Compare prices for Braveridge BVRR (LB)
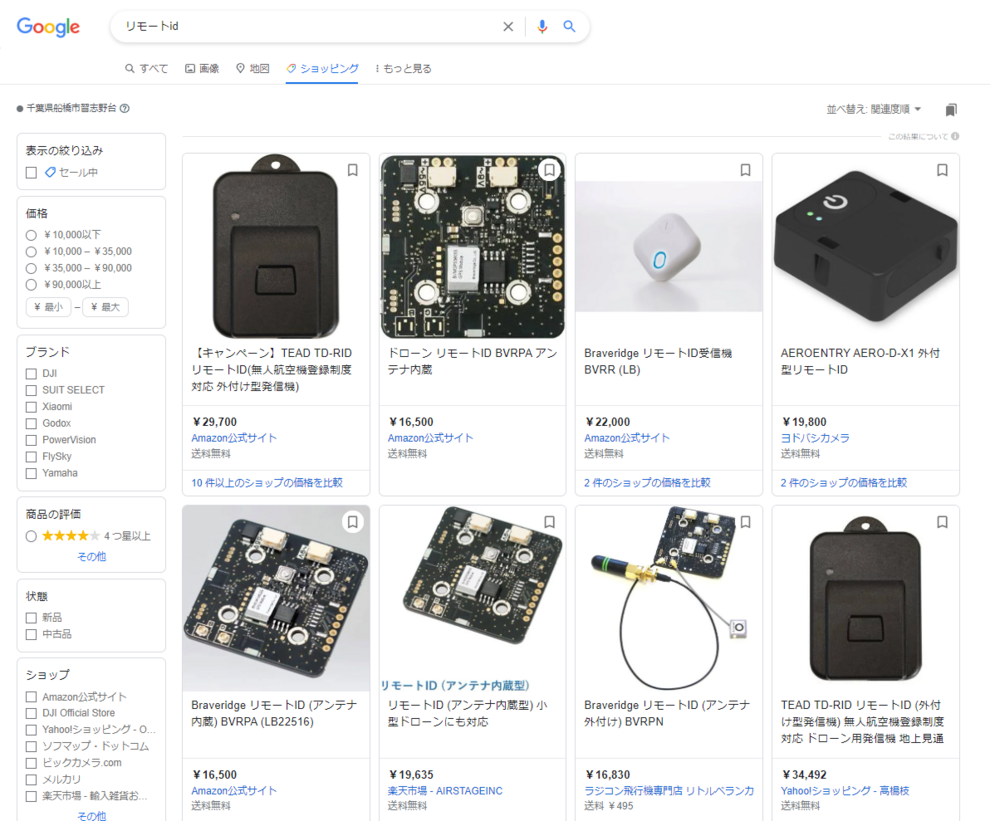This screenshot has height=821, width=990. point(647,482)
